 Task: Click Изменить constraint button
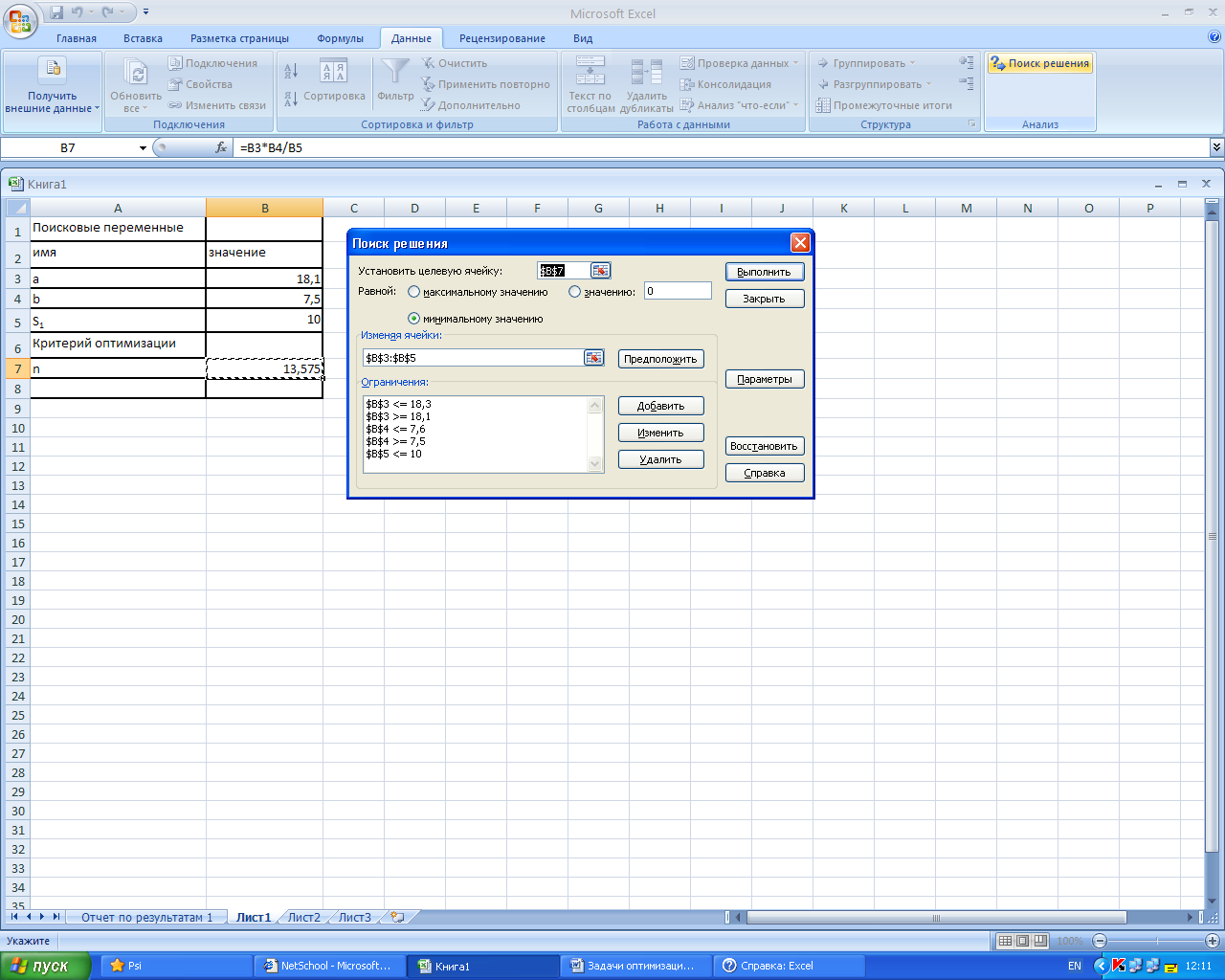[x=660, y=433]
